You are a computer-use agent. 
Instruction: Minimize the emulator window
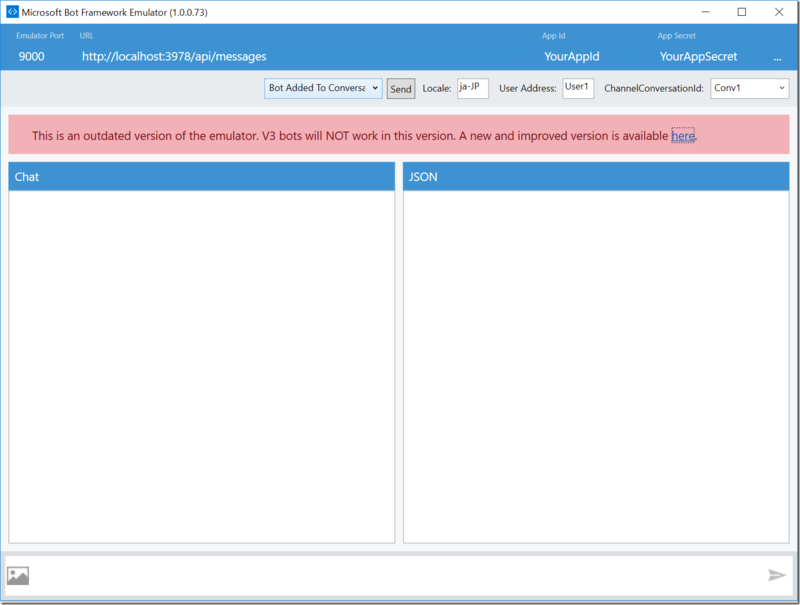pos(705,12)
